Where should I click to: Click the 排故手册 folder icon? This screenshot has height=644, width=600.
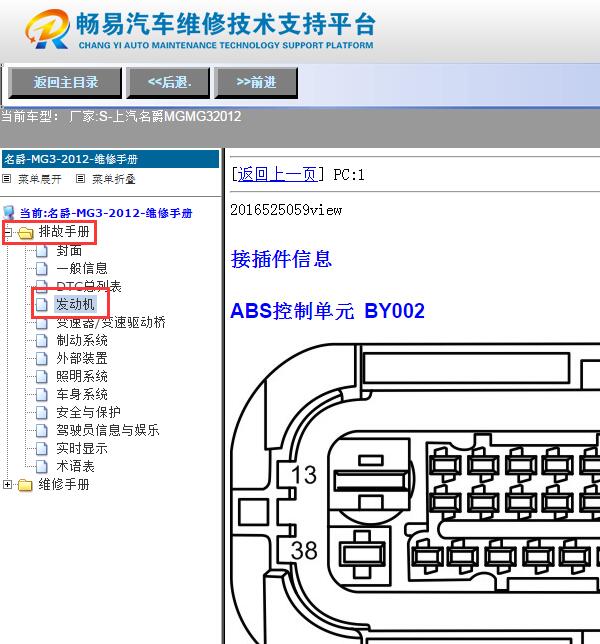pos(25,233)
